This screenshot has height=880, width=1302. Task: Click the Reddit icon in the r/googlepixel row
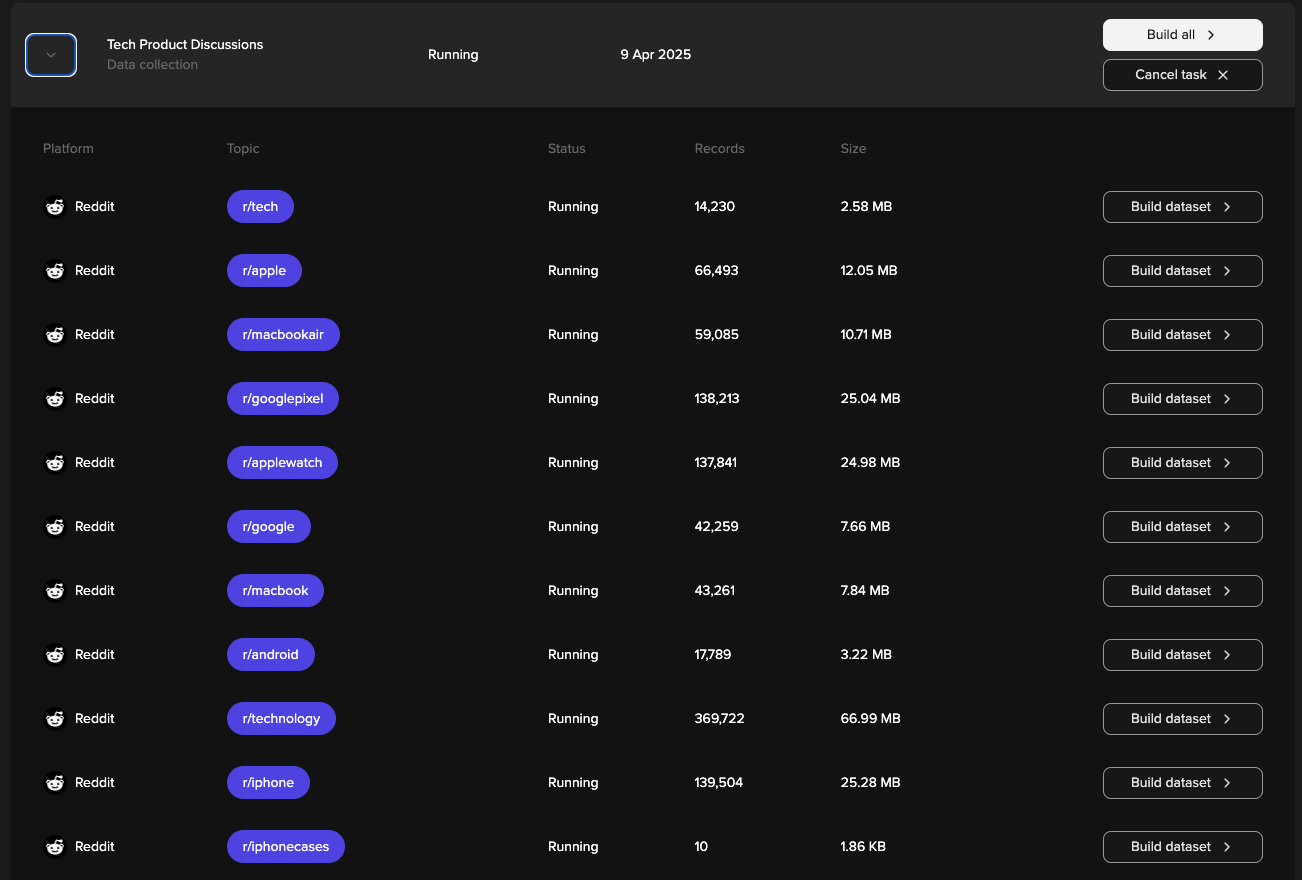55,399
